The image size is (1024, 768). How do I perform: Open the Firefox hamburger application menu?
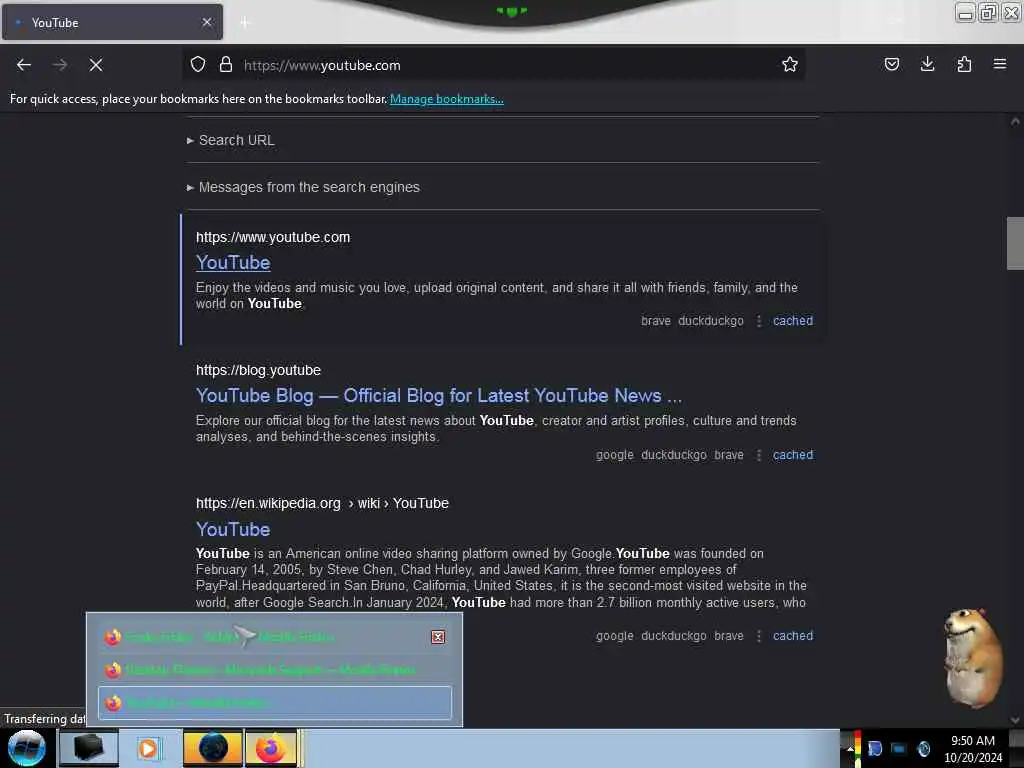coord(1000,64)
